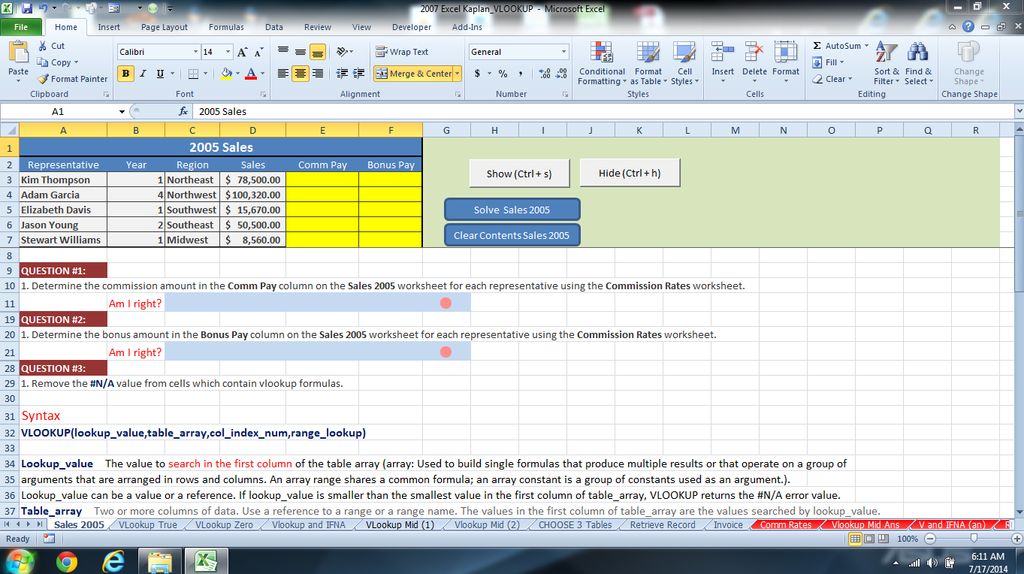Click the Find & Select binoculars icon
This screenshot has height=574, width=1024.
click(918, 61)
